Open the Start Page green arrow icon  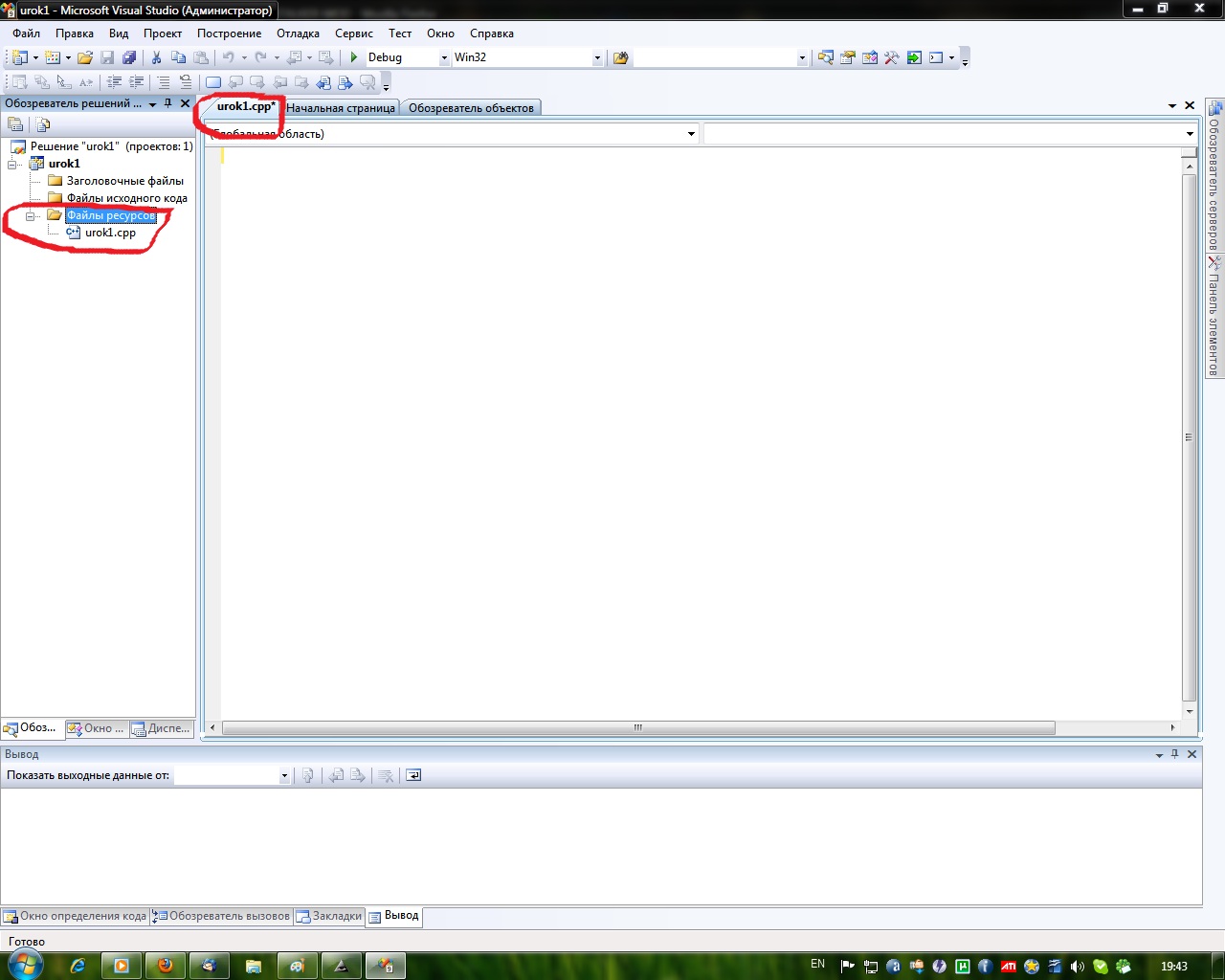pyautogui.click(x=914, y=57)
